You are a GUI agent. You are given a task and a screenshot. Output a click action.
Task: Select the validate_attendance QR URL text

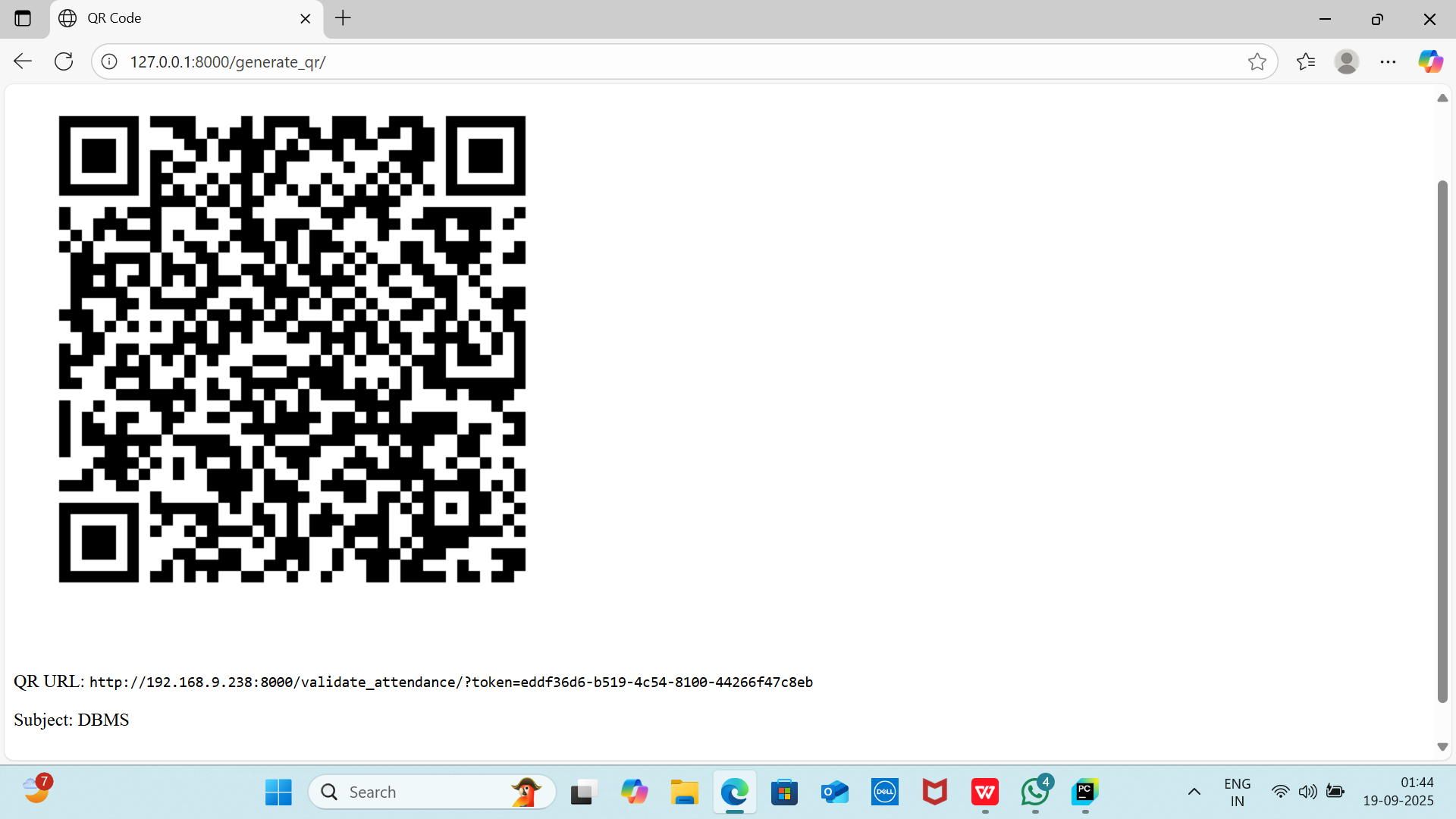tap(451, 682)
